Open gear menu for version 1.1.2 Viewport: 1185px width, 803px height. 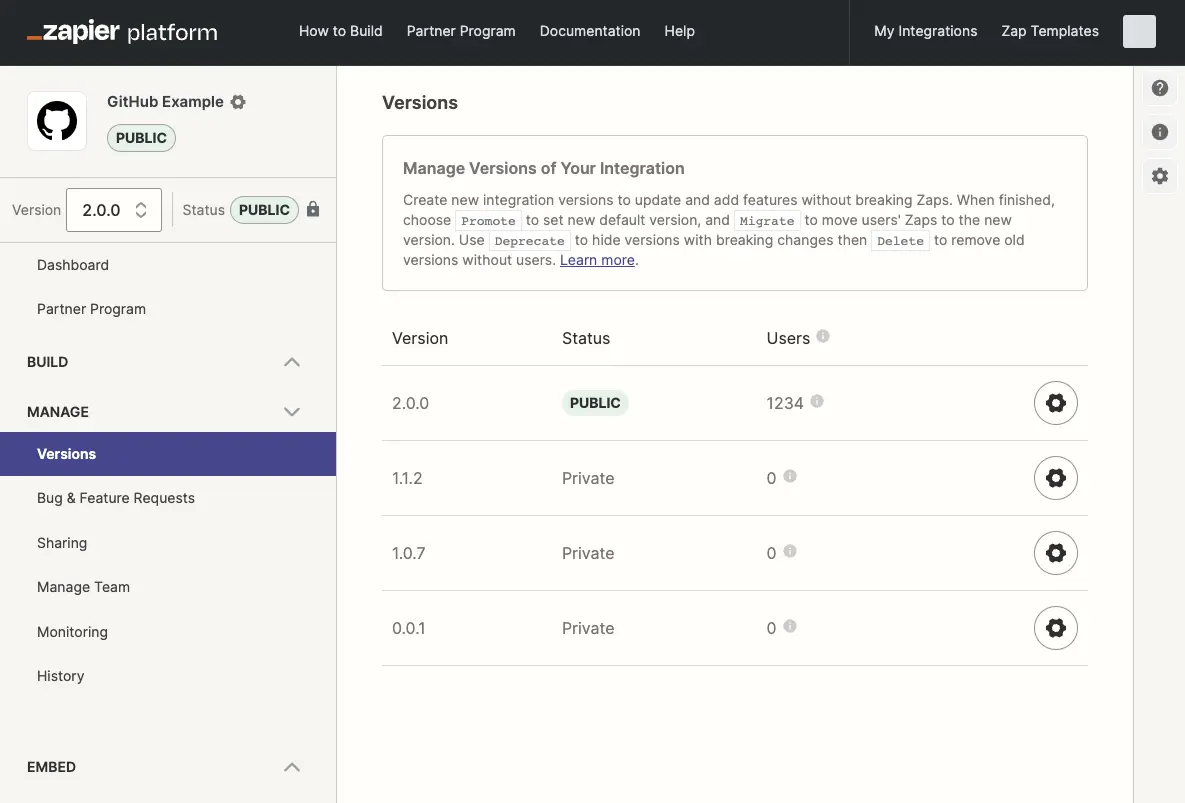1055,477
